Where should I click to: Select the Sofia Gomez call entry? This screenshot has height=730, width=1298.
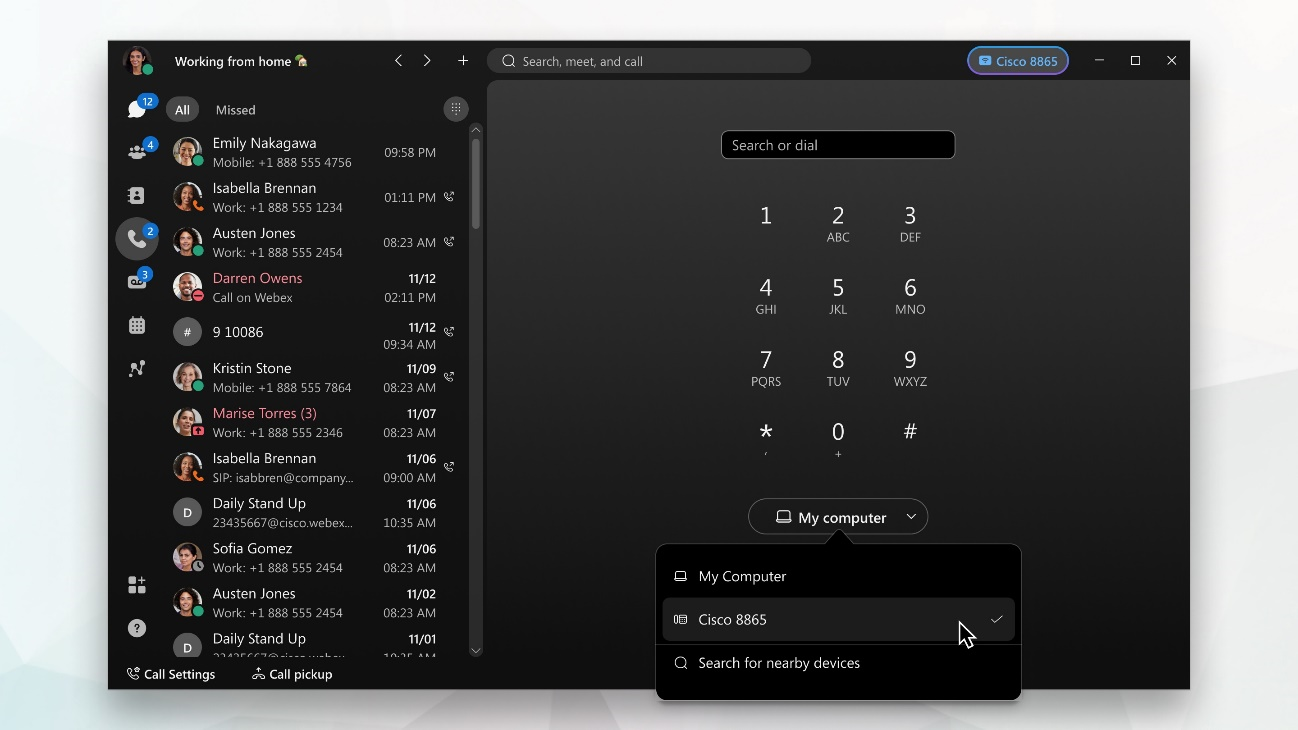(315, 557)
